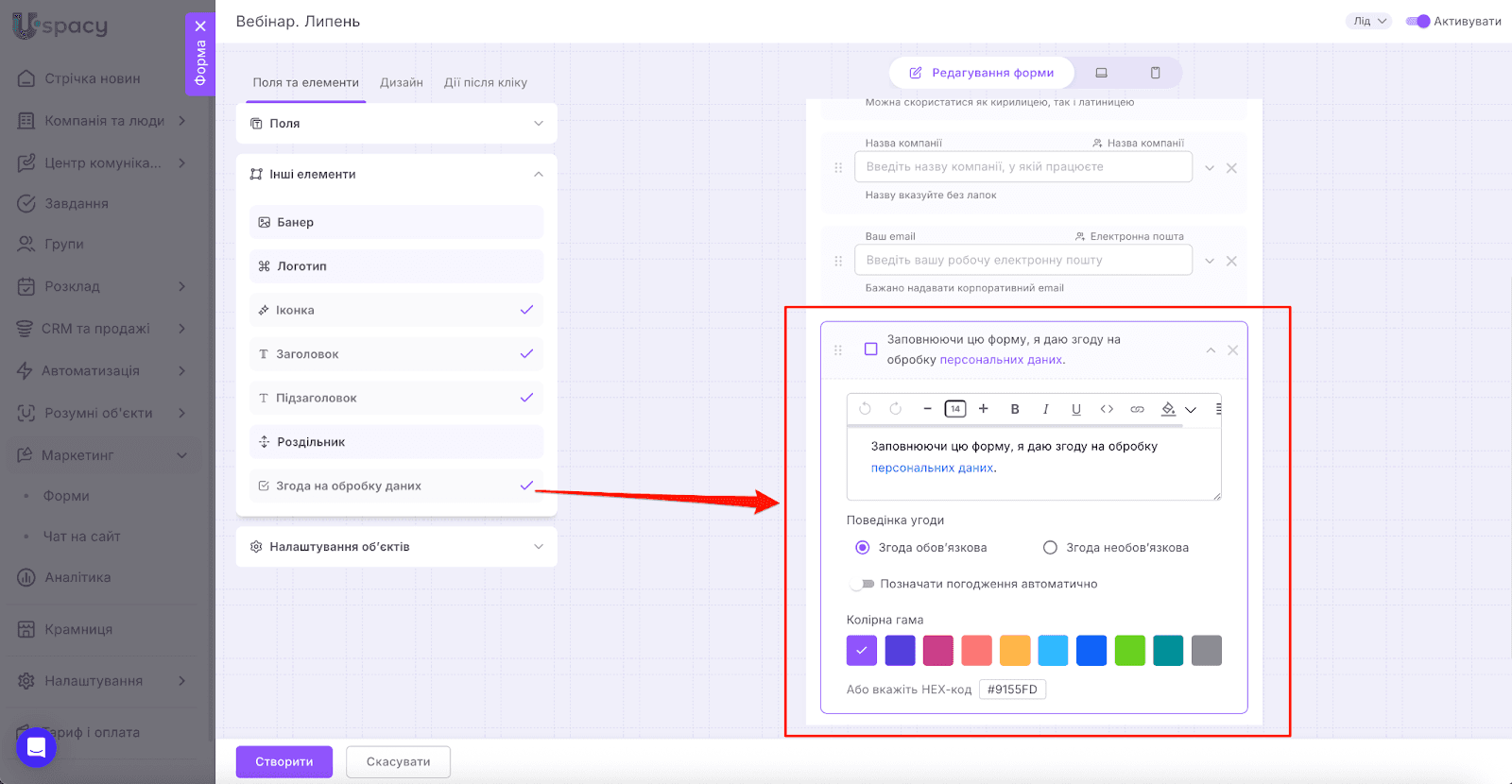Image resolution: width=1512 pixels, height=784 pixels.
Task: Switch to the 'Дизайн' tab
Action: [x=402, y=83]
